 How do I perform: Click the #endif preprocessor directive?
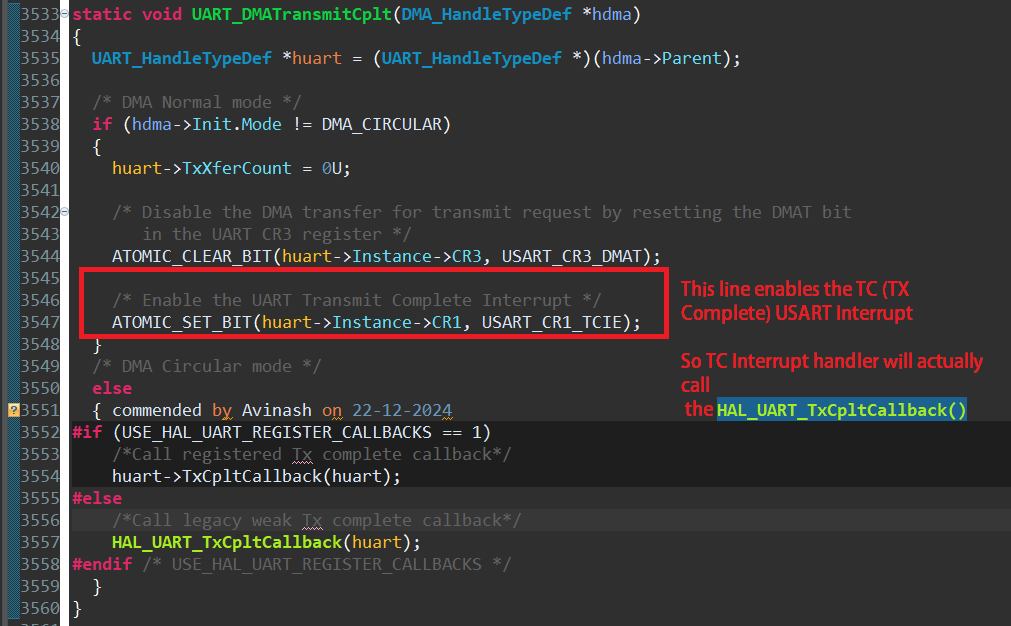click(x=100, y=563)
